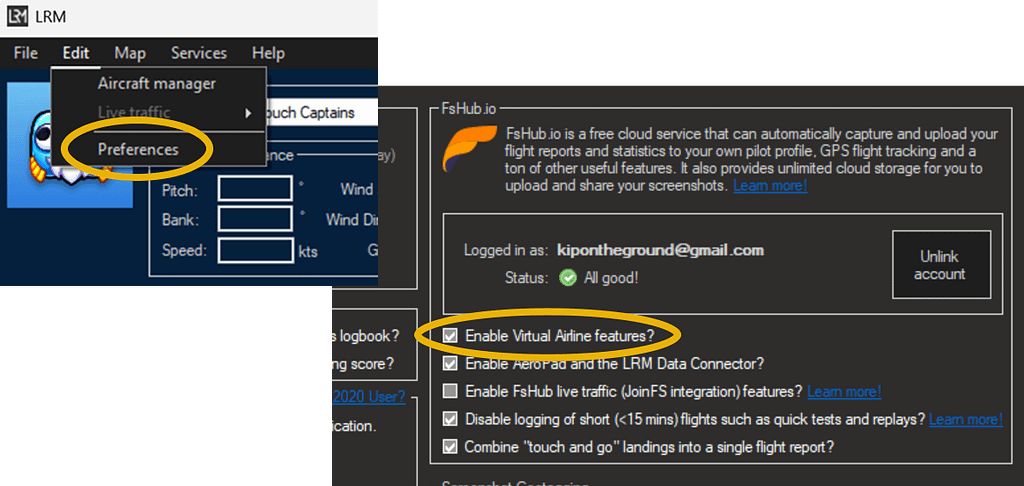Screen dimensions: 1024x486
Task: Click the green All good status icon
Action: tap(568, 278)
